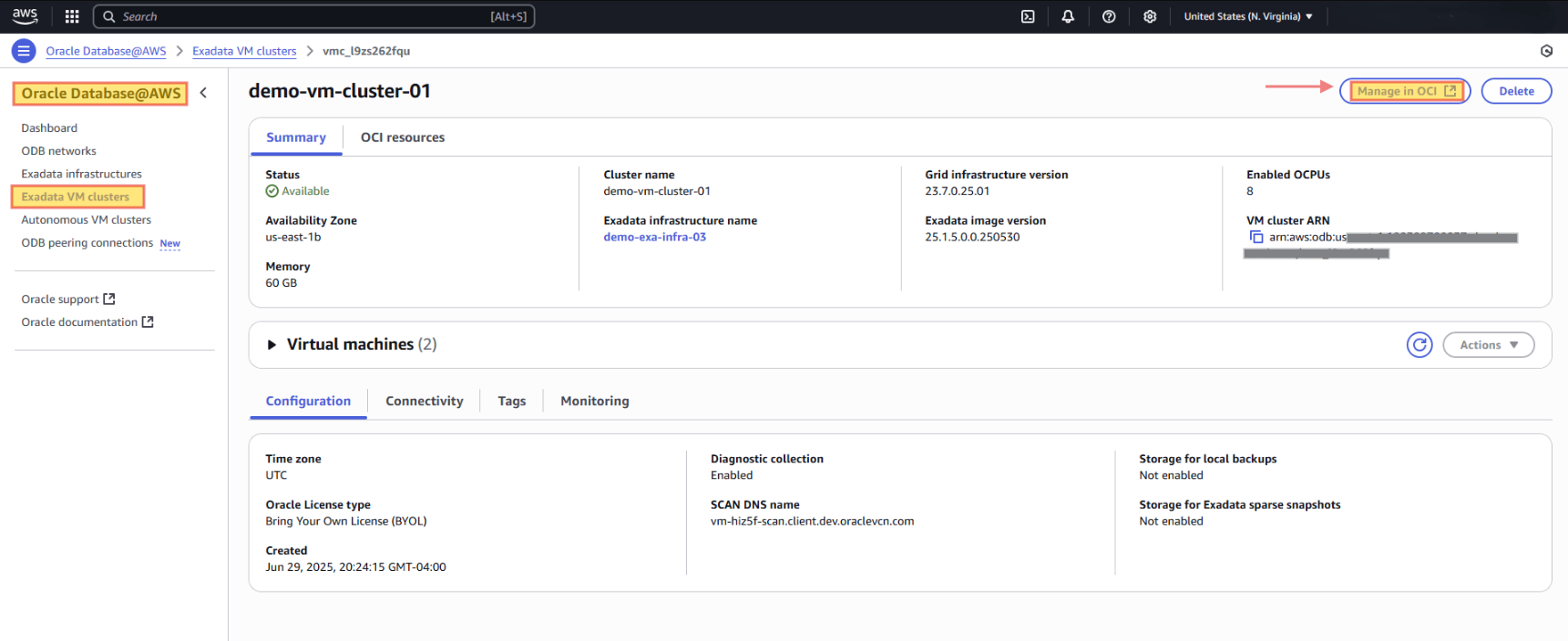The width and height of the screenshot is (1568, 641).
Task: Collapse the Oracle Database@AWS sidebar
Action: coord(203,93)
